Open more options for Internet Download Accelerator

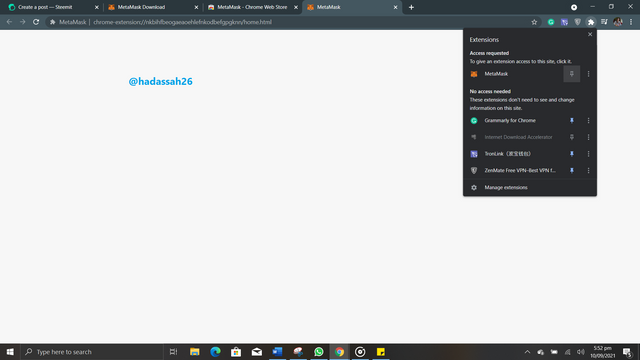click(588, 137)
